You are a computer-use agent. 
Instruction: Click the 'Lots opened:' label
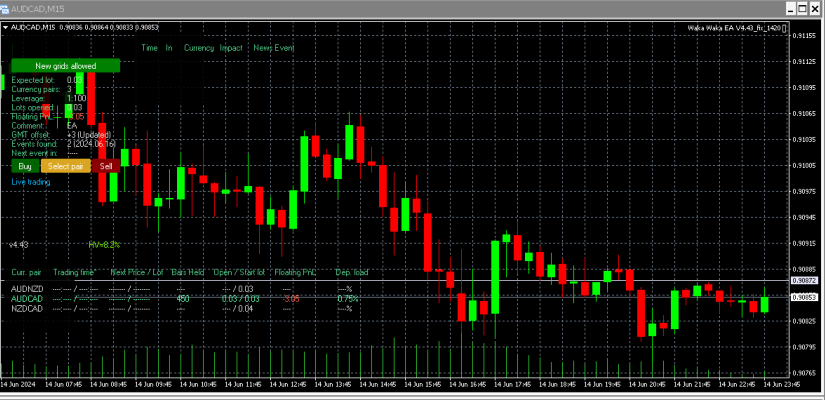[33, 107]
